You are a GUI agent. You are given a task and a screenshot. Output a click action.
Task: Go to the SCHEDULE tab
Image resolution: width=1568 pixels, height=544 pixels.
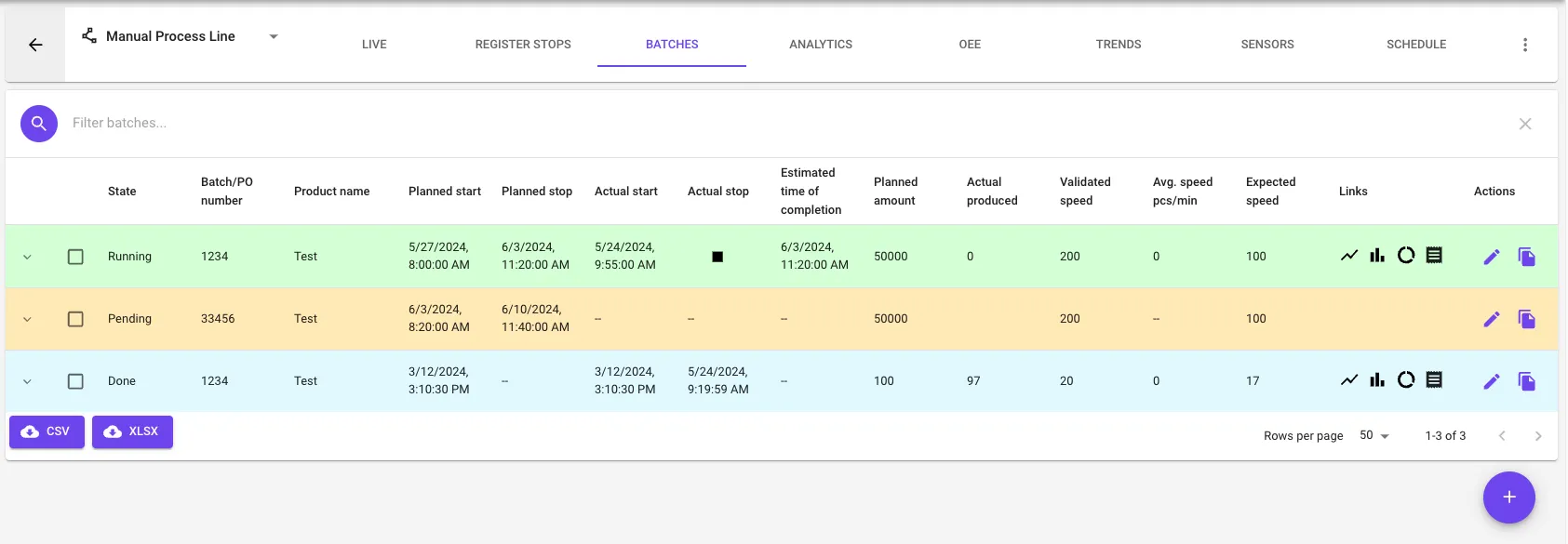pos(1416,44)
